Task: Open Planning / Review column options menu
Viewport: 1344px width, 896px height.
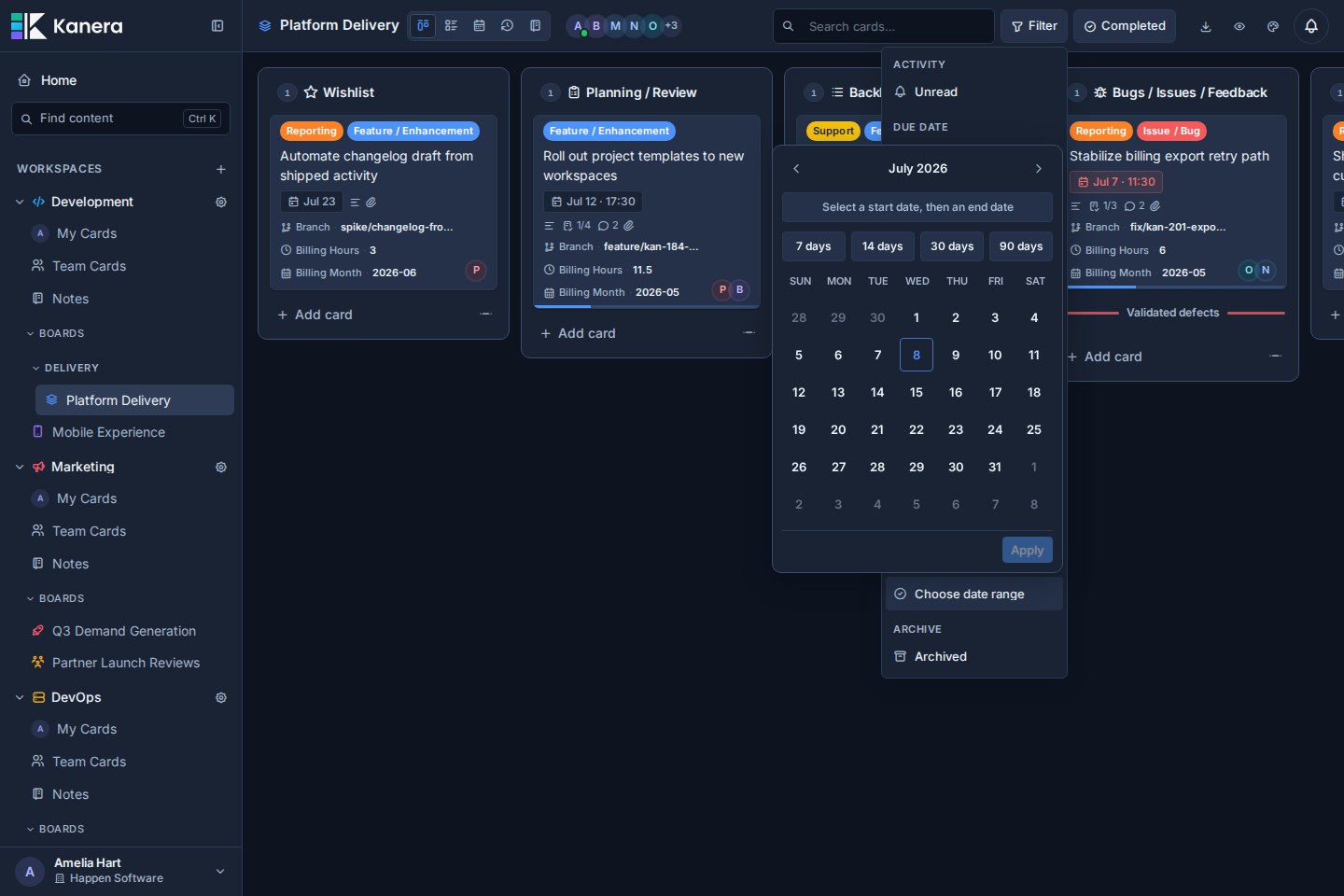Action: click(749, 333)
